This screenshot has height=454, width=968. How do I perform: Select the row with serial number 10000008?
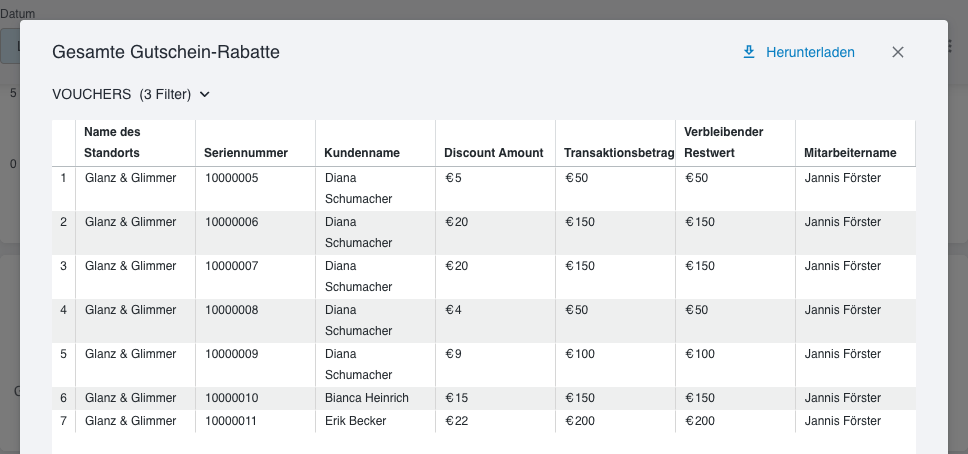pyautogui.click(x=232, y=310)
